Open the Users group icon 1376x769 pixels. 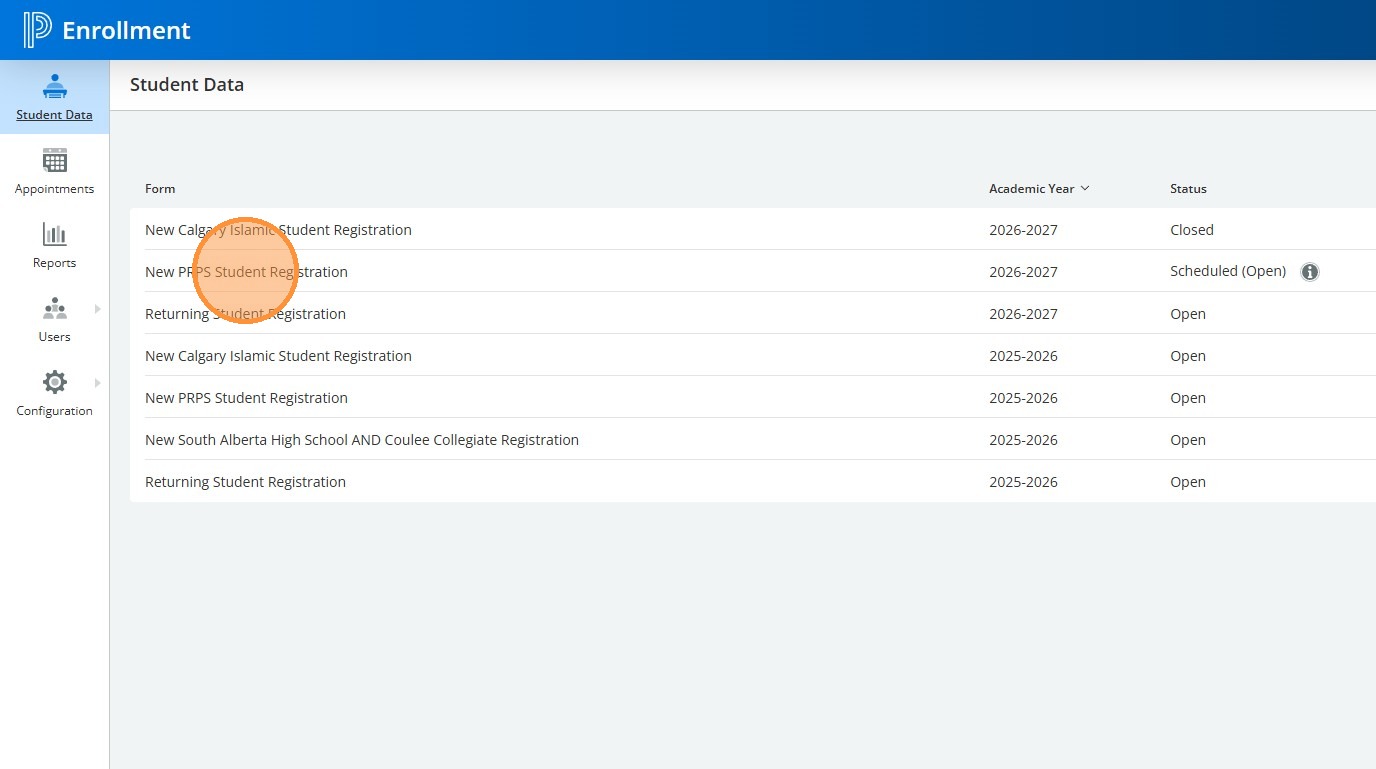(x=54, y=308)
